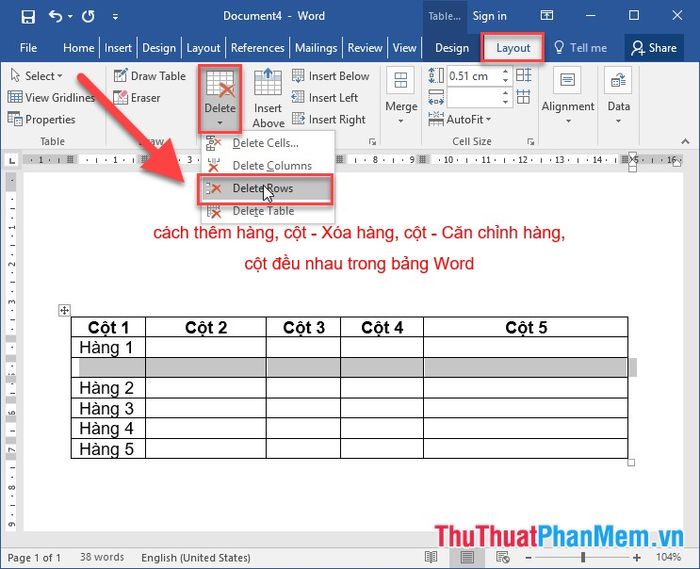Click the Redo/Repeat icon

(x=88, y=17)
